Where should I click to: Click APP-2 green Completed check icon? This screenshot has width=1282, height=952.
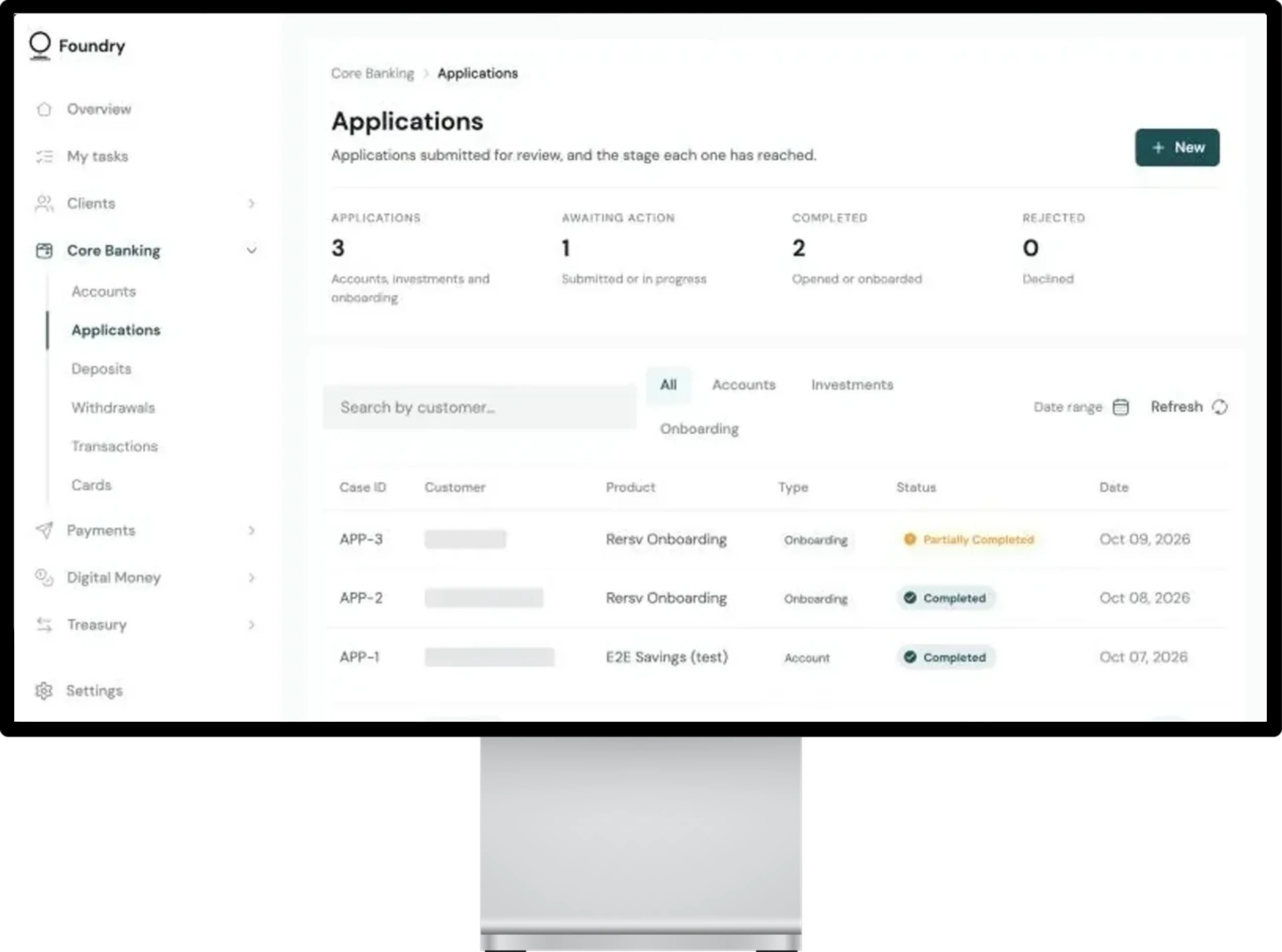pos(910,598)
